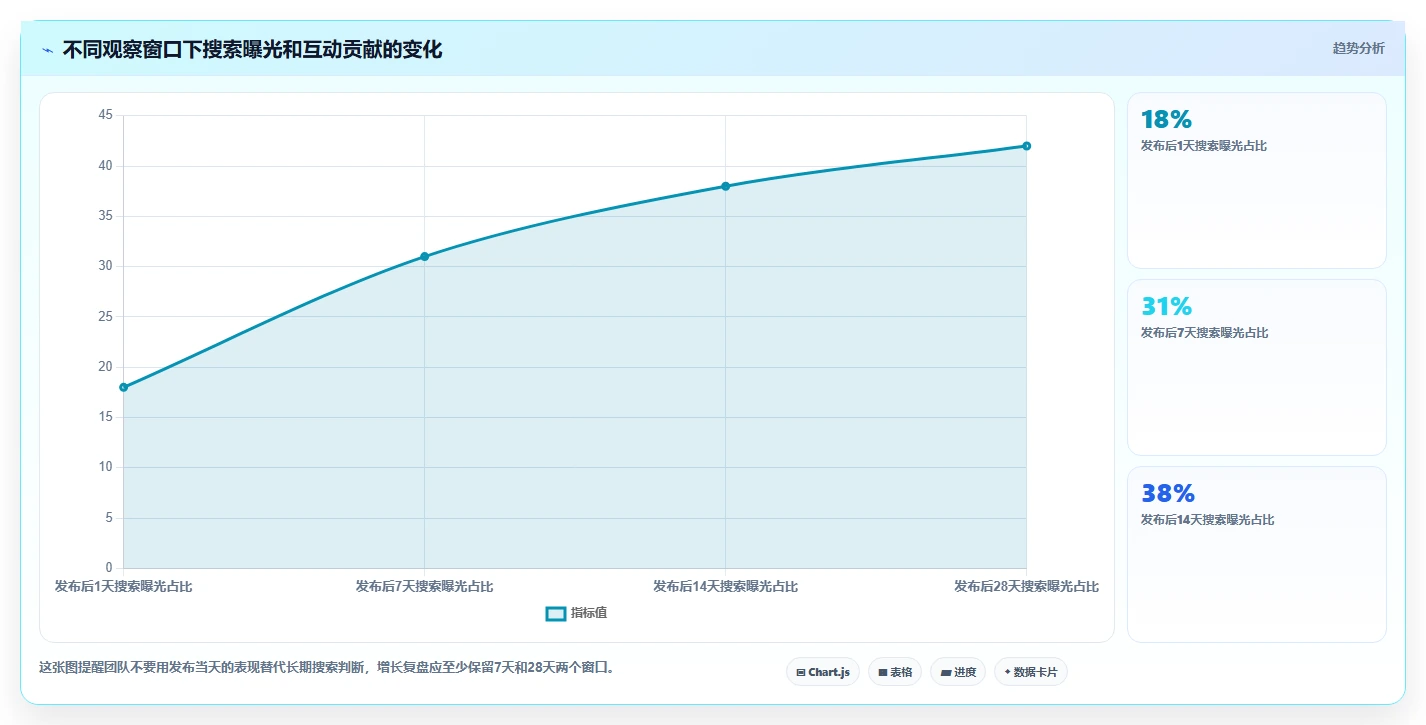The width and height of the screenshot is (1426, 725).
Task: Click the 趋势分析 label in header
Action: [x=1358, y=48]
